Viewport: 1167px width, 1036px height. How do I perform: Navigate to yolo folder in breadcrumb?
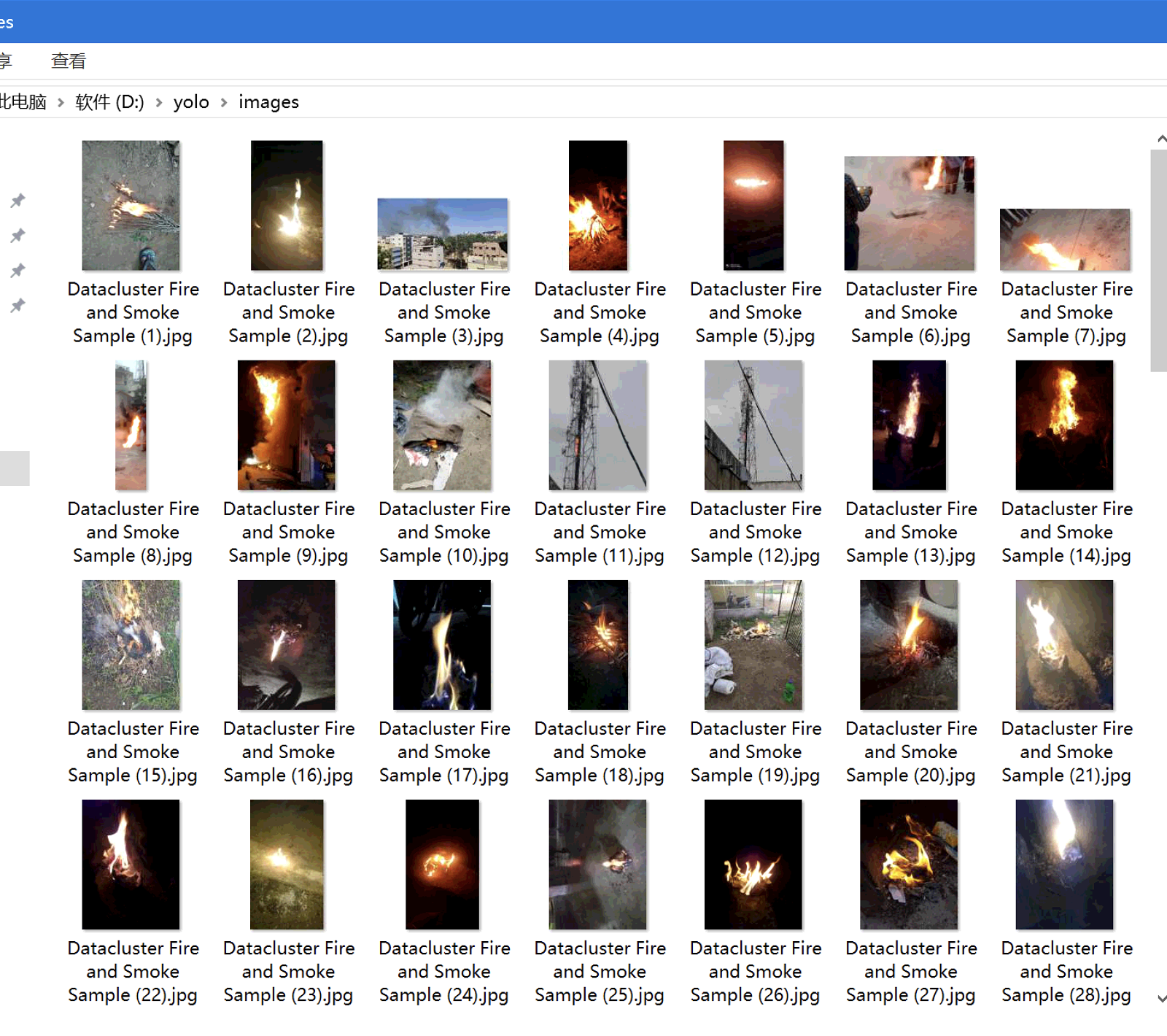[x=191, y=102]
